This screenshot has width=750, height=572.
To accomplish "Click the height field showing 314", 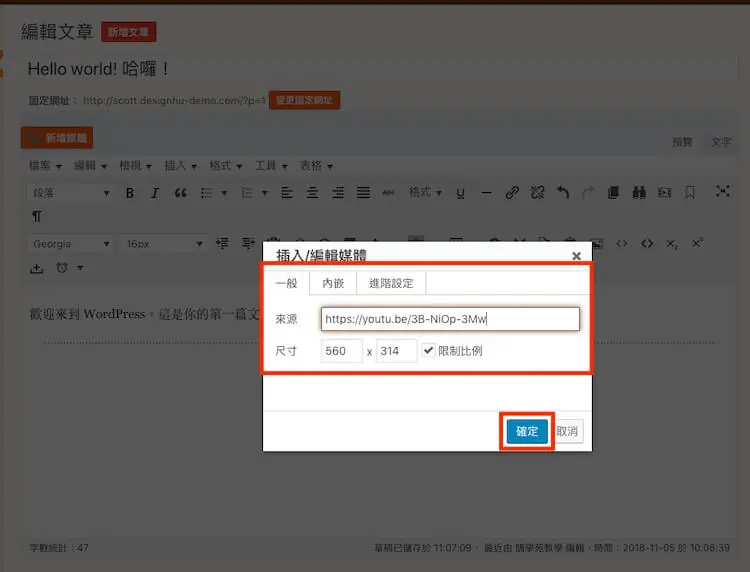I will pos(396,351).
